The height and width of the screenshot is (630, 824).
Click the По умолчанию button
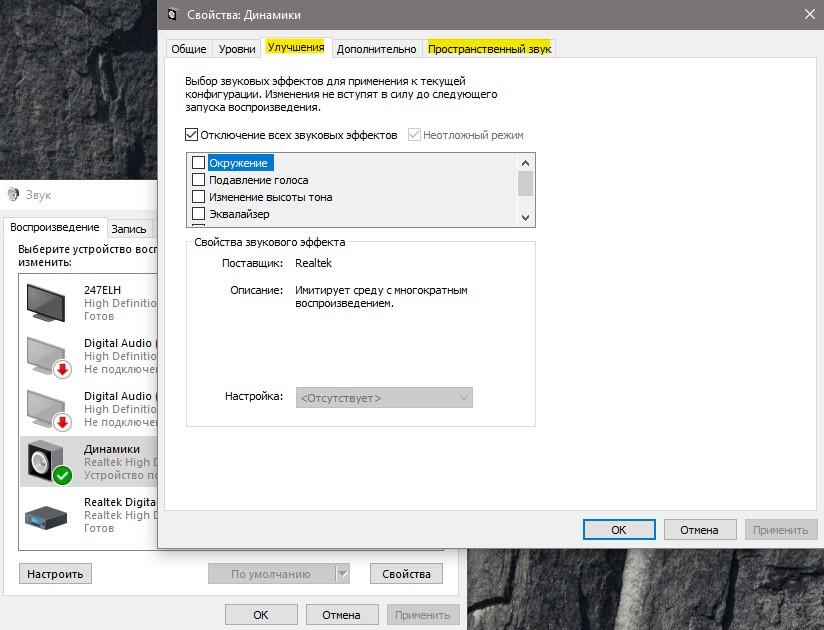pos(271,574)
